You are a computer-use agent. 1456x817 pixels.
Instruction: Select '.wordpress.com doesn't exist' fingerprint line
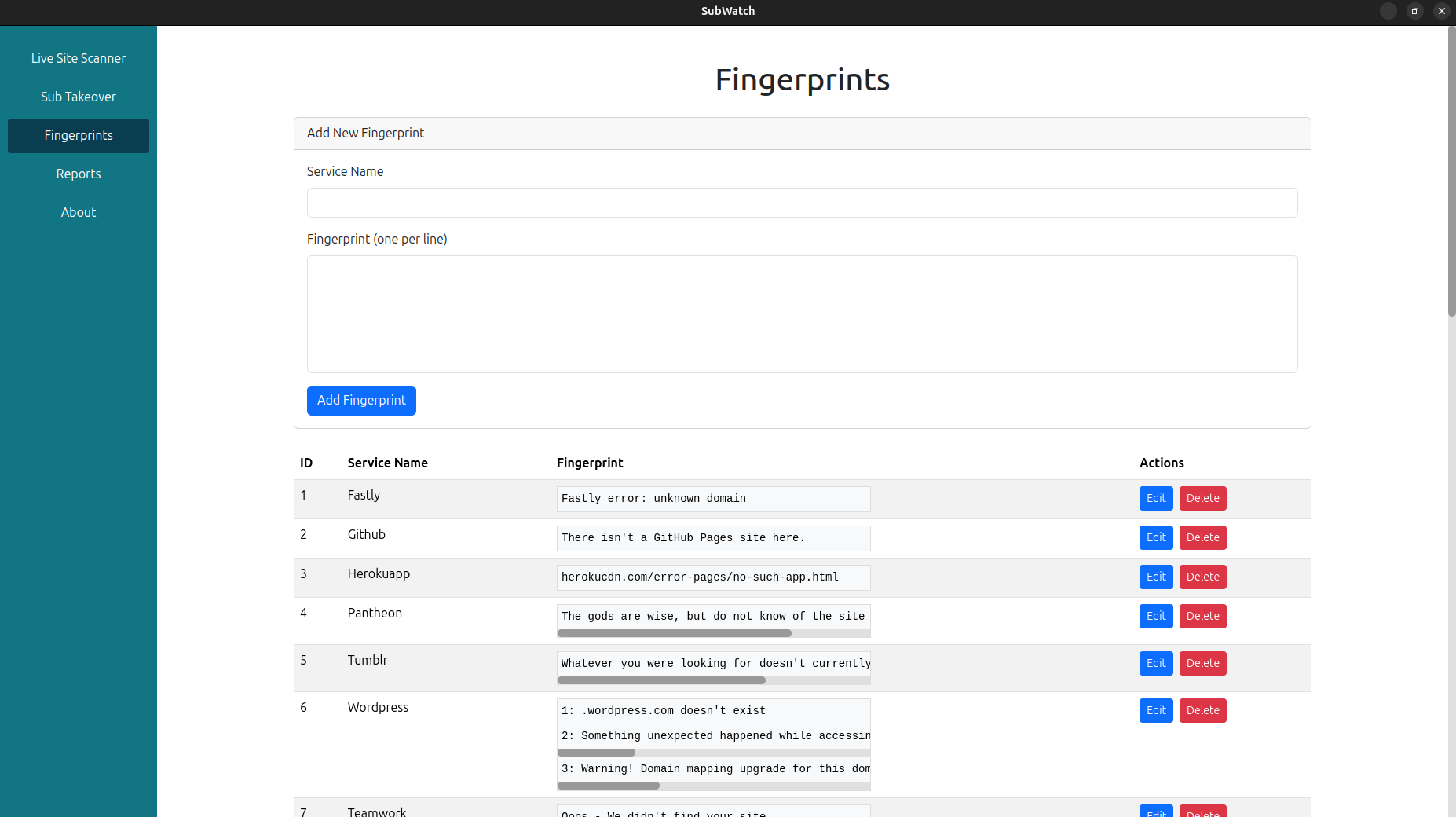coord(663,710)
